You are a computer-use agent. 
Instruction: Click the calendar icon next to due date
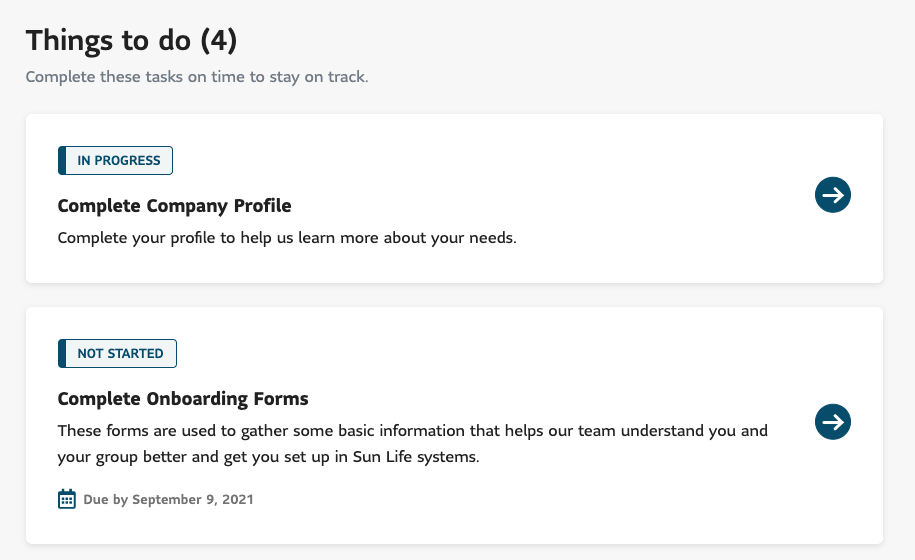[67, 499]
